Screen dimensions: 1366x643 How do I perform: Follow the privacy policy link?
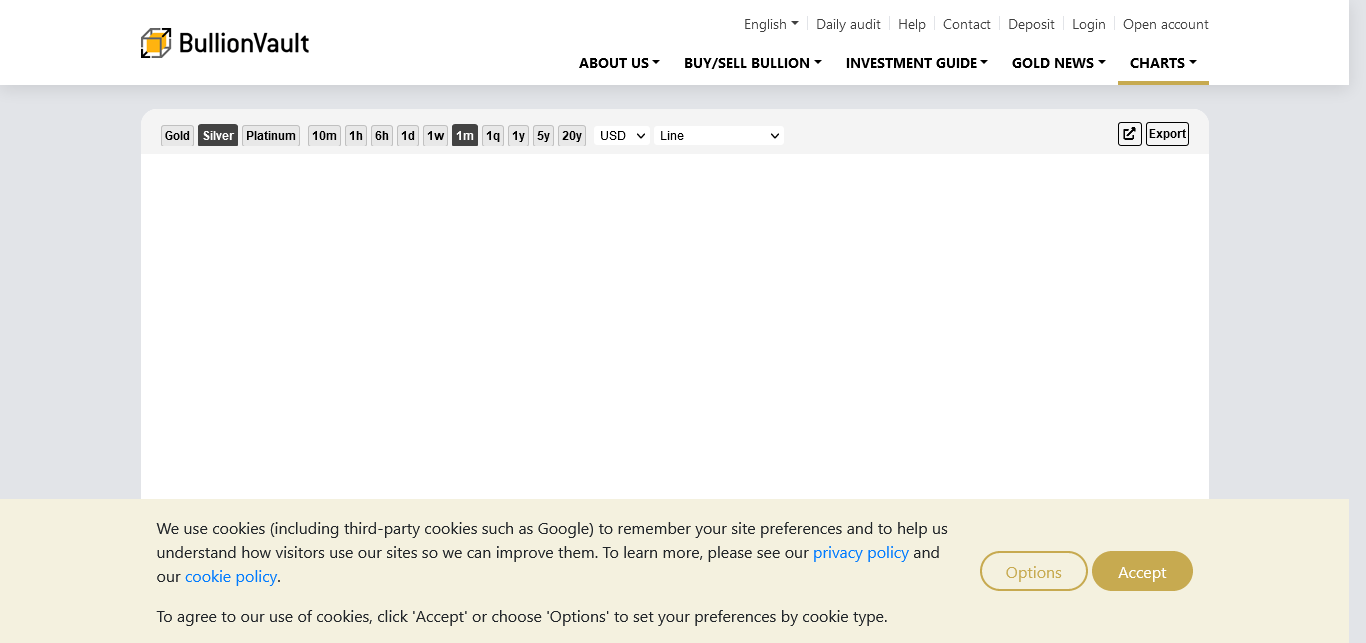tap(860, 552)
